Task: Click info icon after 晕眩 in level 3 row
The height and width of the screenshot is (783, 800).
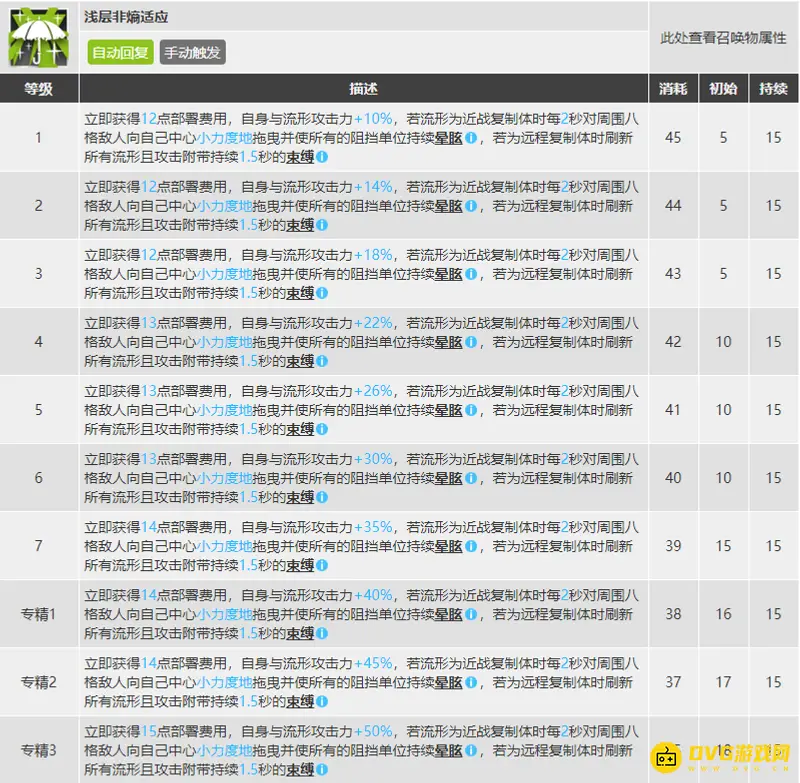Action: pyautogui.click(x=471, y=274)
